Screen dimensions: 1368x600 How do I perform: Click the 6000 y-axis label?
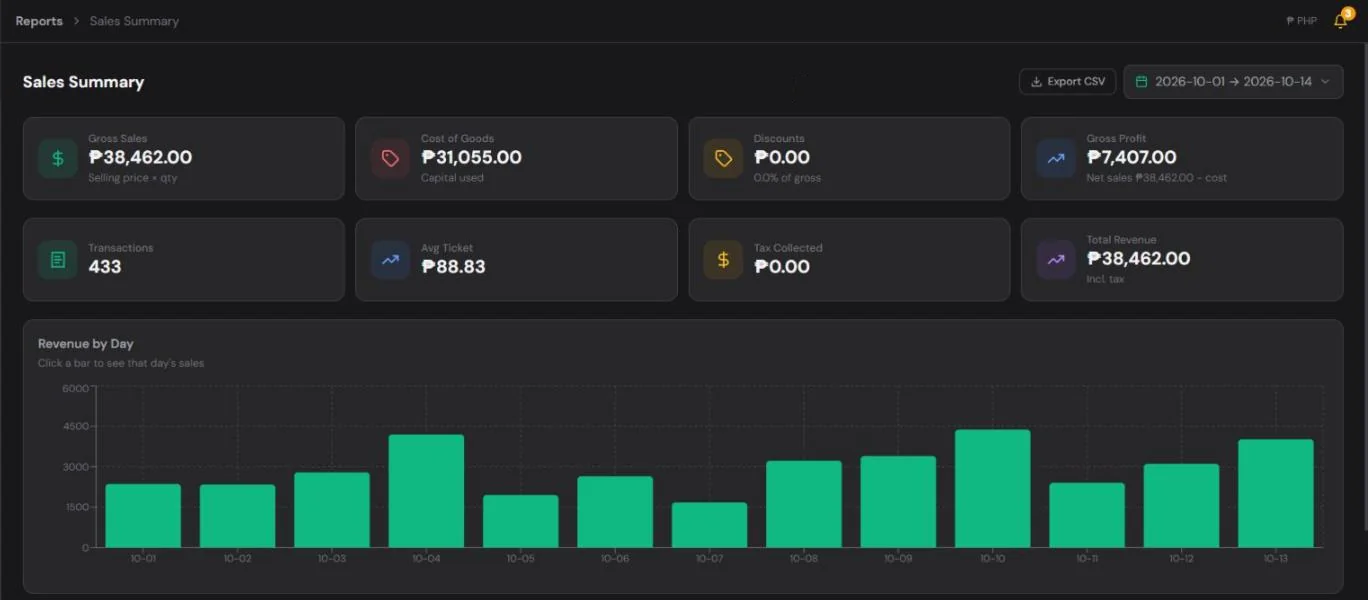coord(76,388)
